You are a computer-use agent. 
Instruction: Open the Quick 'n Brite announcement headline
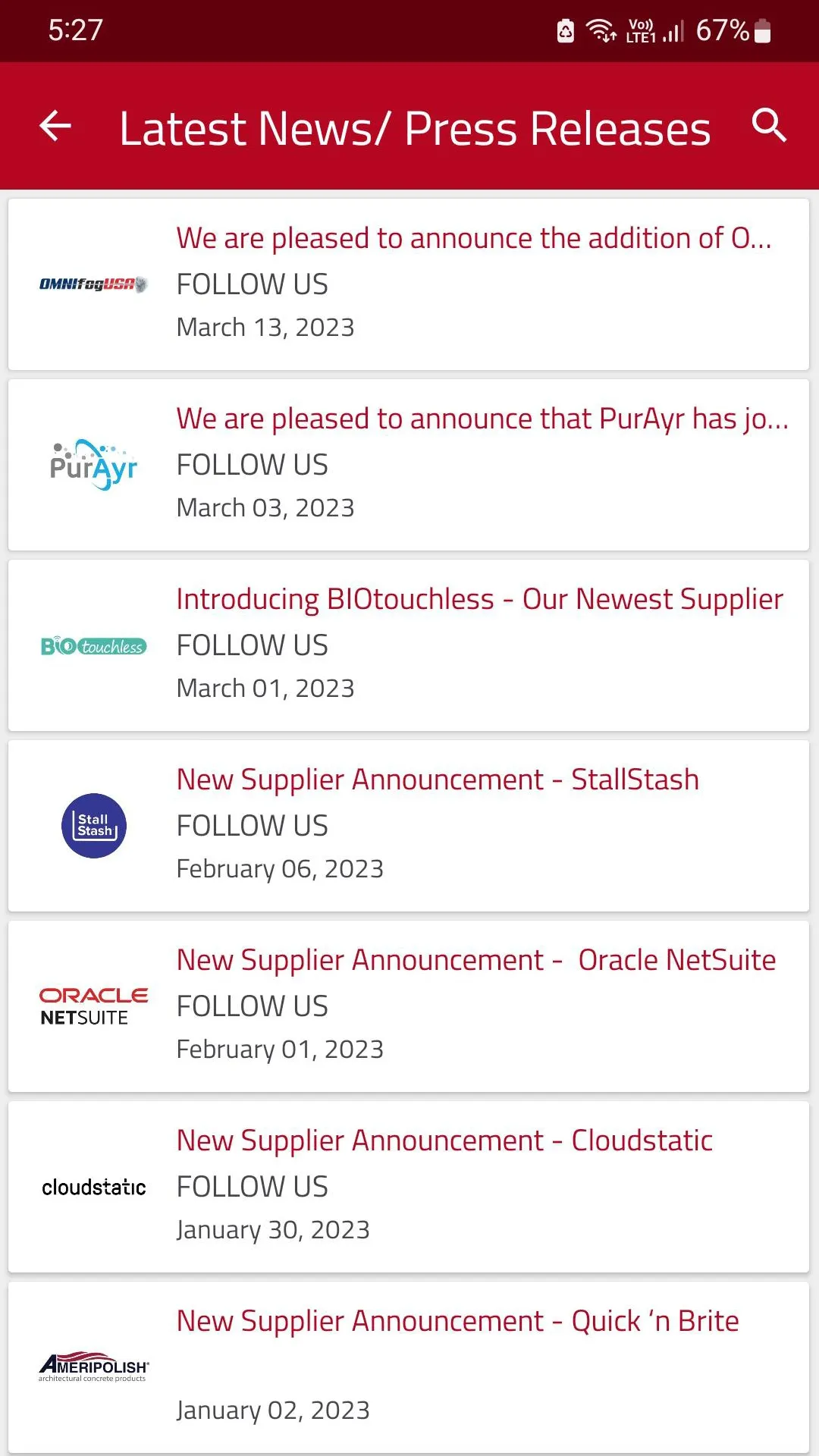[457, 1321]
